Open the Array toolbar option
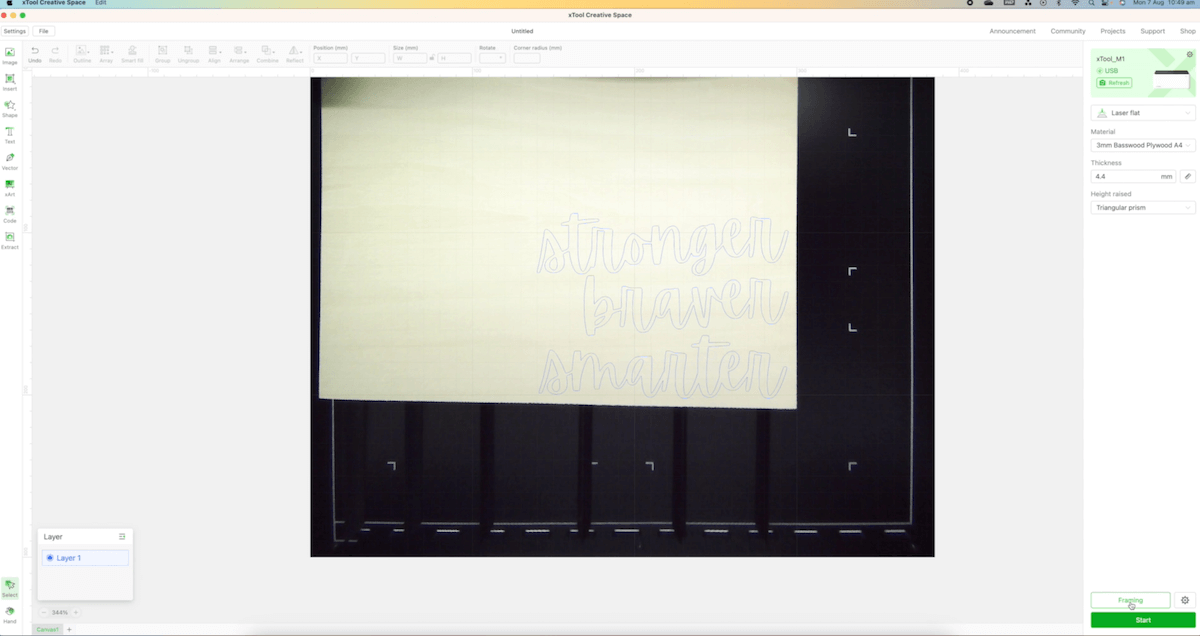 pos(106,54)
